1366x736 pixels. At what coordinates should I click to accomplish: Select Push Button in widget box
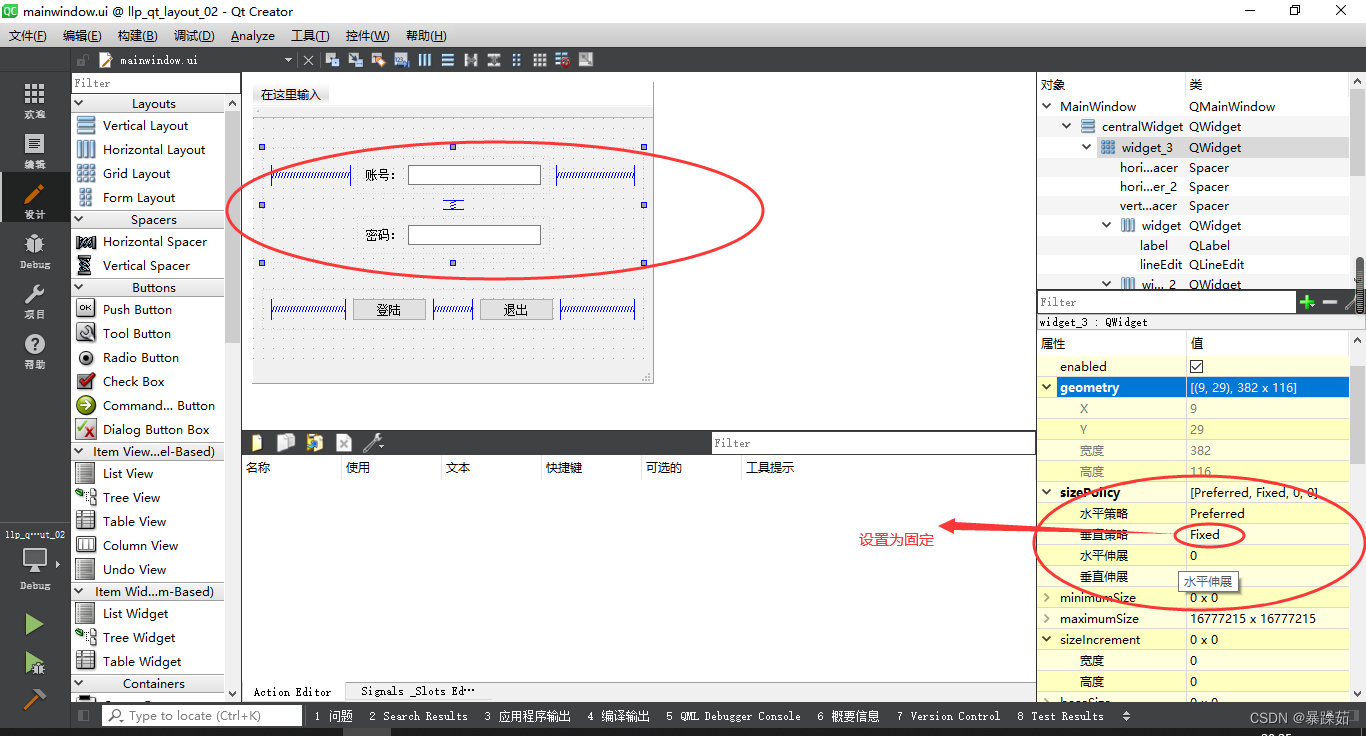click(x=137, y=310)
